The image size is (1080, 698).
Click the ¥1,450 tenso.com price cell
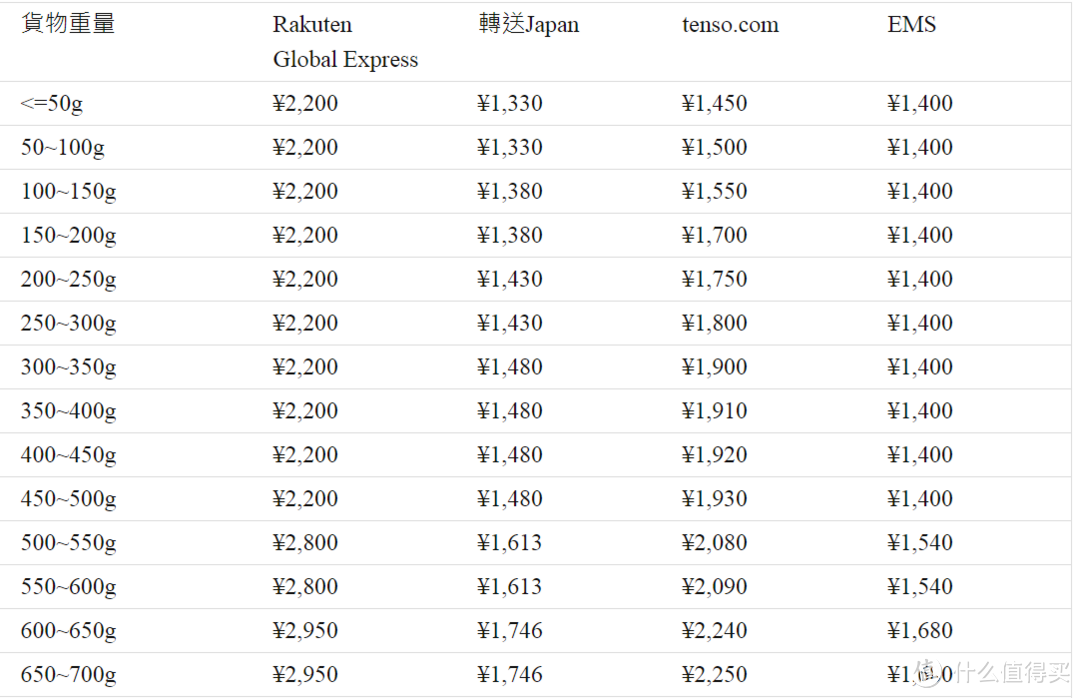pyautogui.click(x=714, y=103)
